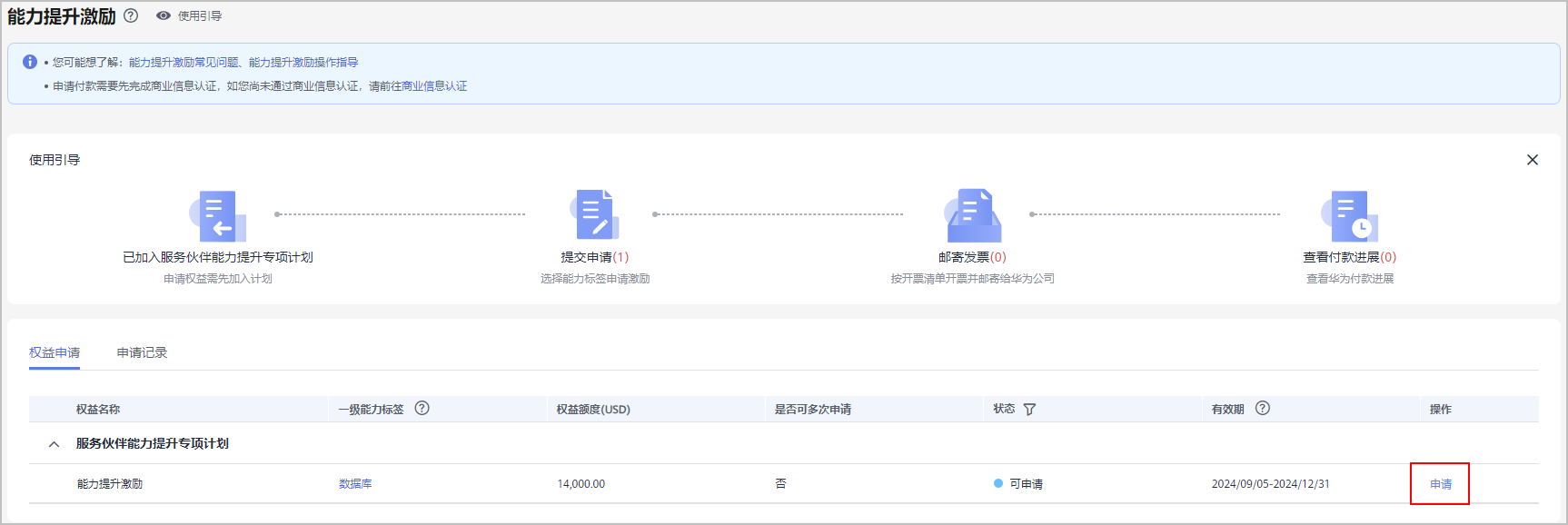Image resolution: width=1568 pixels, height=525 pixels.
Task: Click help icon beside 一级能力标签 header
Action: click(x=422, y=408)
